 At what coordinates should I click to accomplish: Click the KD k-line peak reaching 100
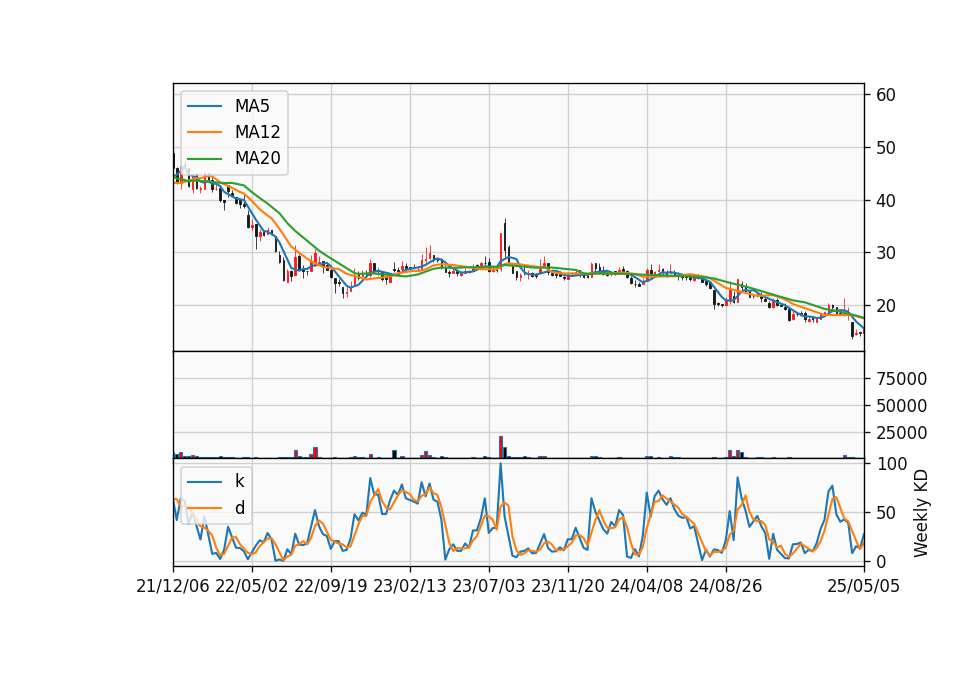click(501, 465)
